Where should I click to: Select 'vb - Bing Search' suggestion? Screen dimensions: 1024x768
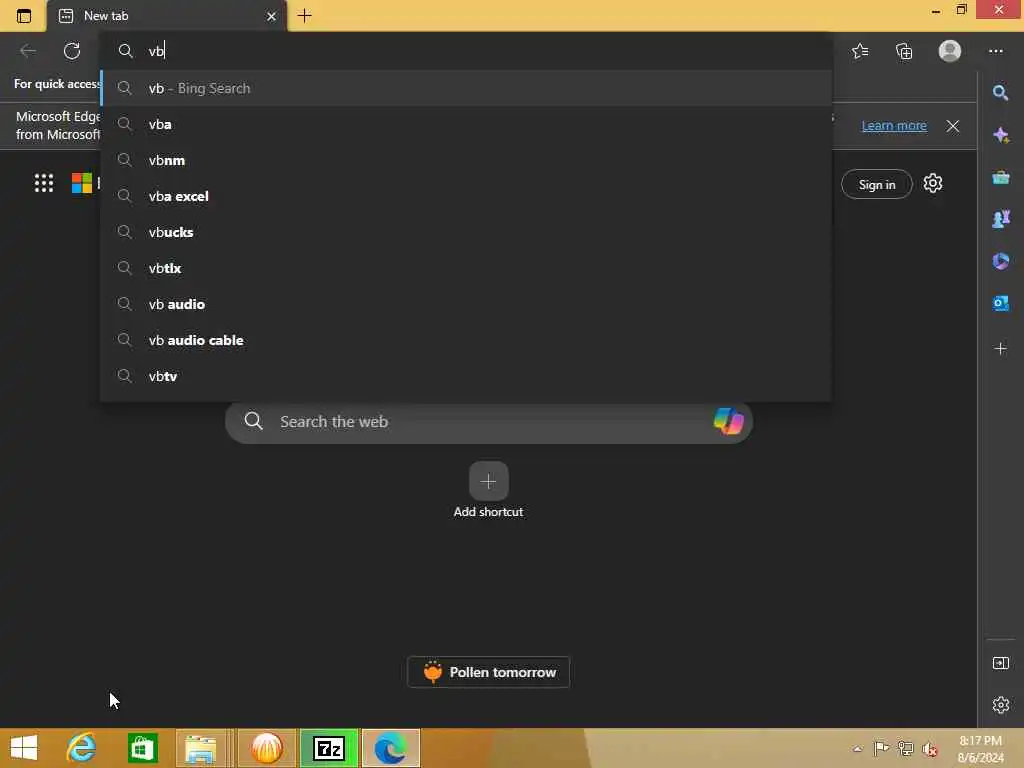pyautogui.click(x=466, y=88)
